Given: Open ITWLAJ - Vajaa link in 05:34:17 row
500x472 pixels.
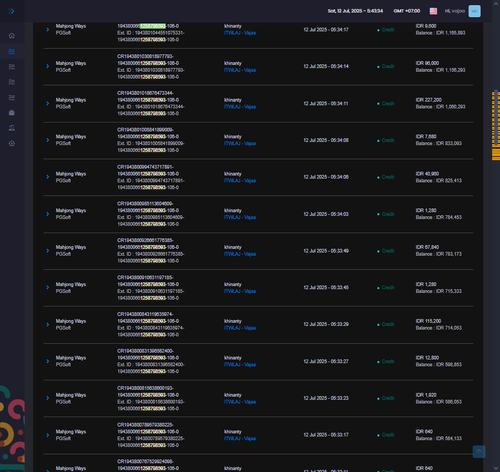Looking at the screenshot, I should point(240,33).
